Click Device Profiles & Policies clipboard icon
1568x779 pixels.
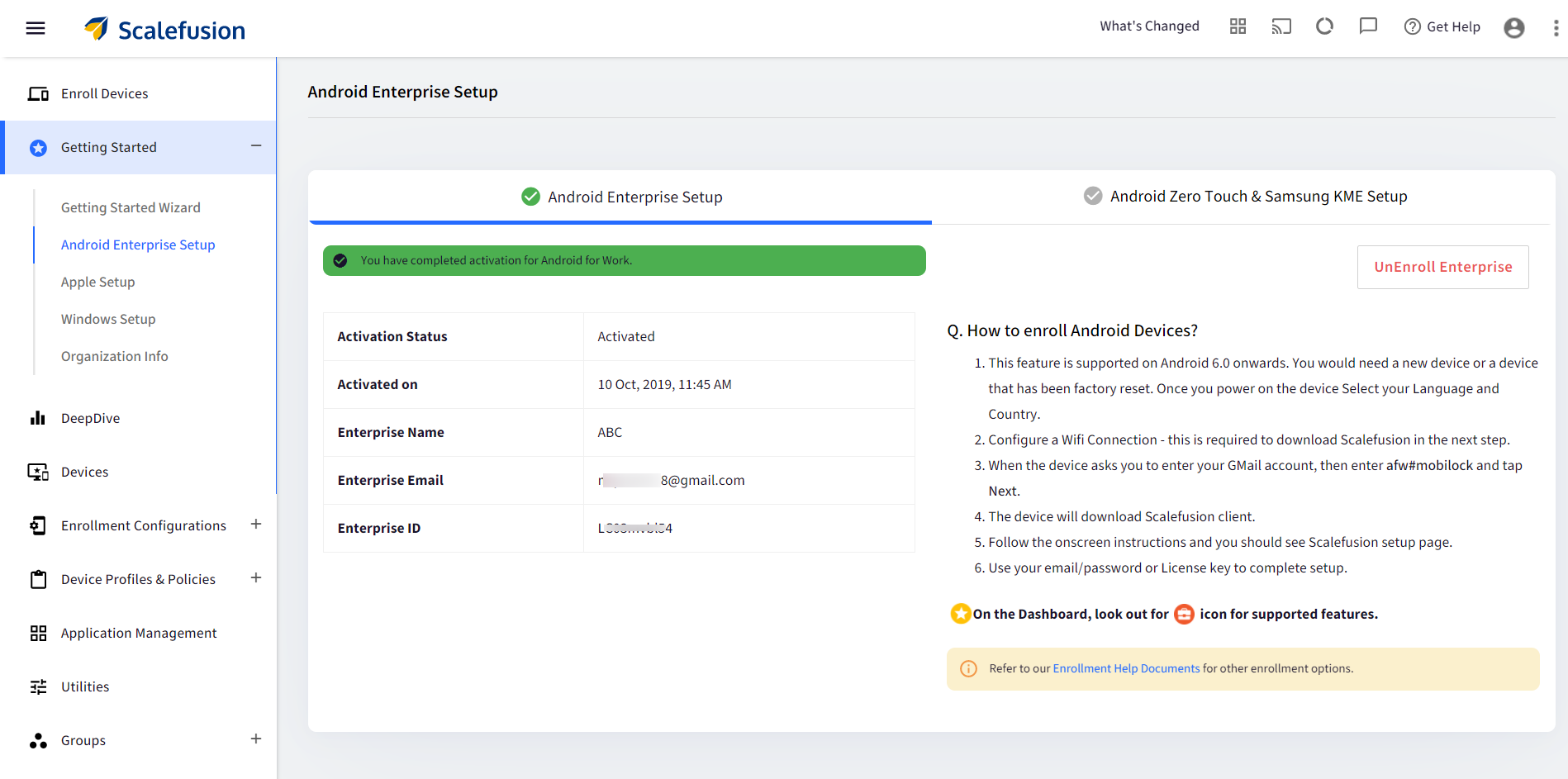click(x=38, y=579)
